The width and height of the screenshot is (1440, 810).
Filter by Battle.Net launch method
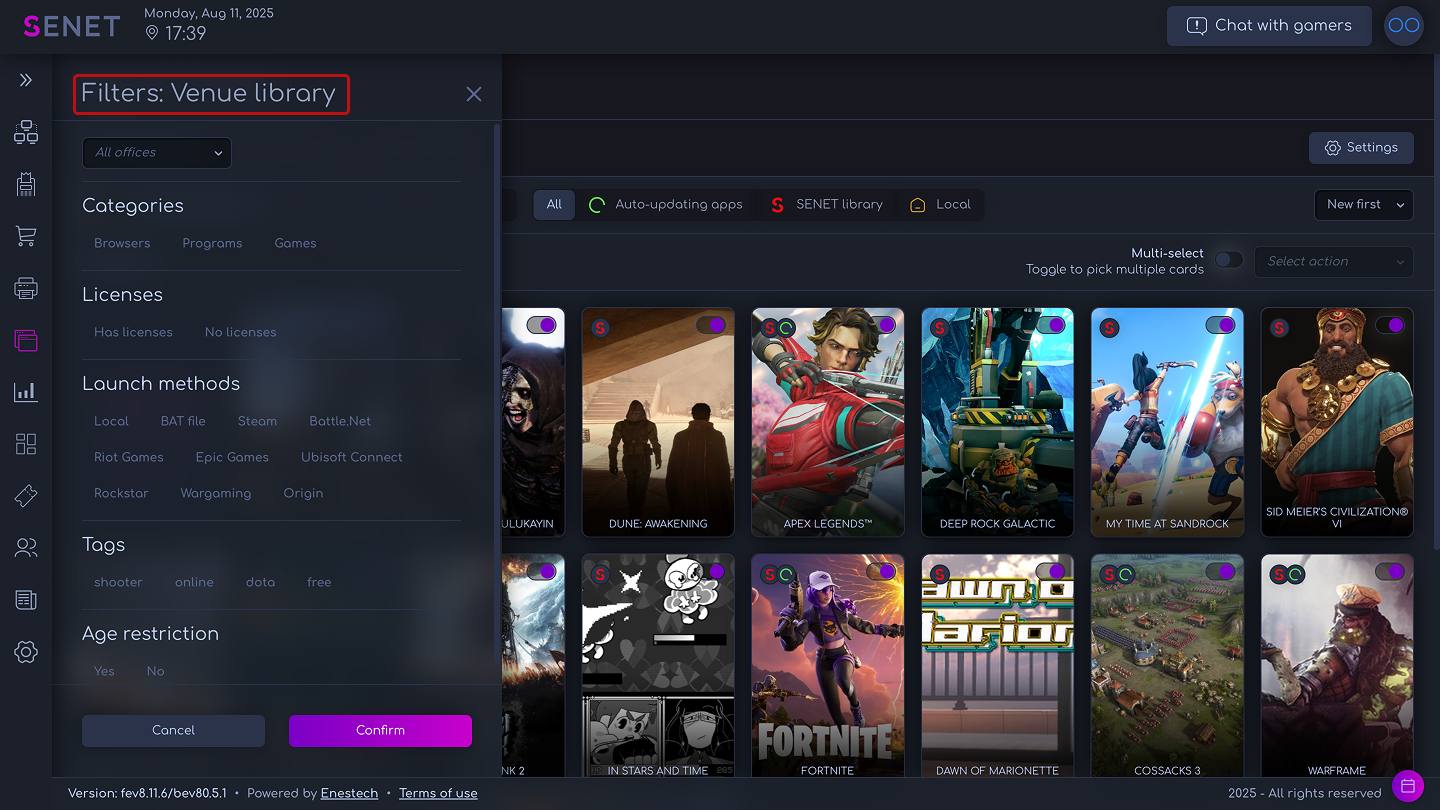(340, 421)
